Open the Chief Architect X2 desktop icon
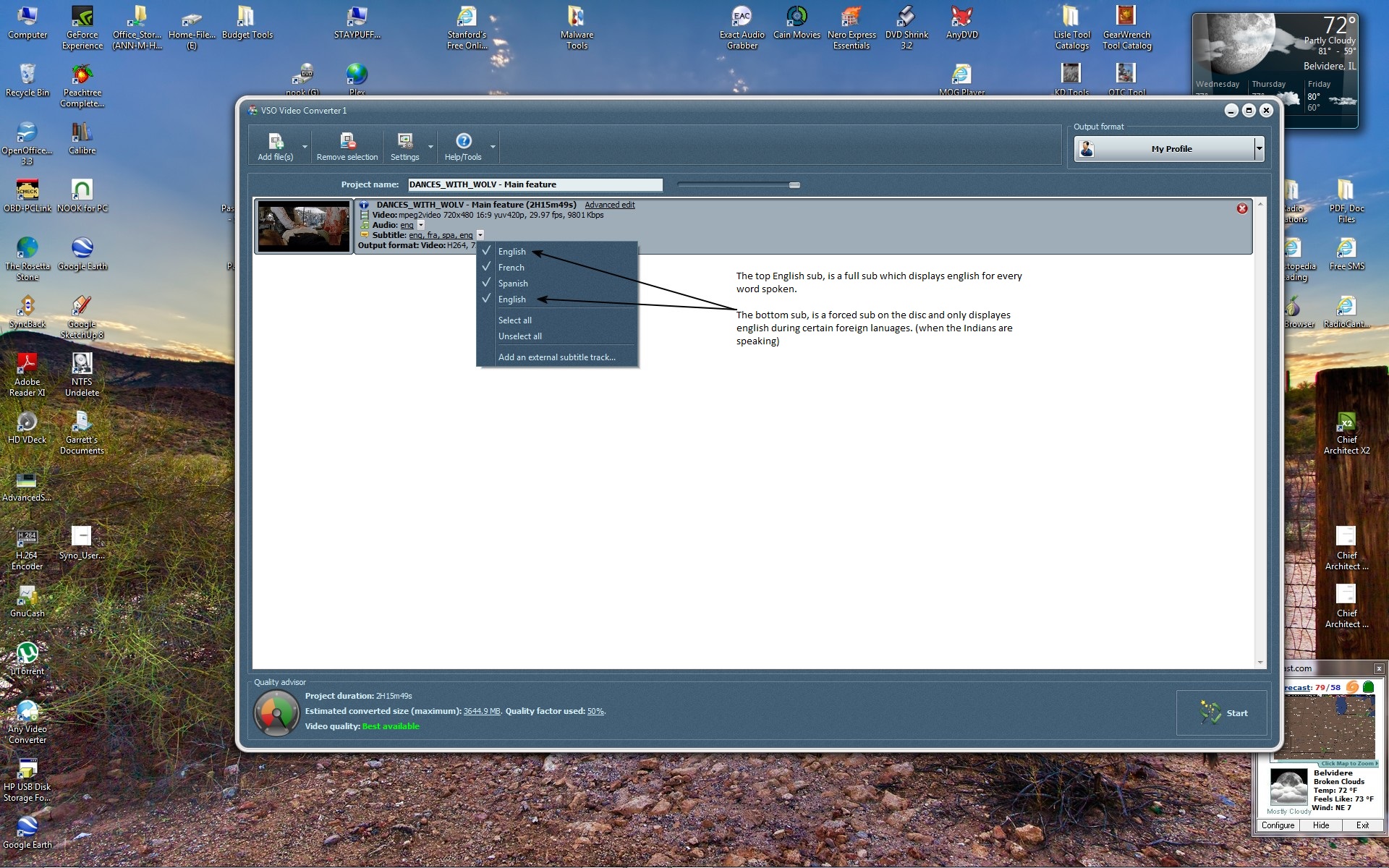 1346,433
